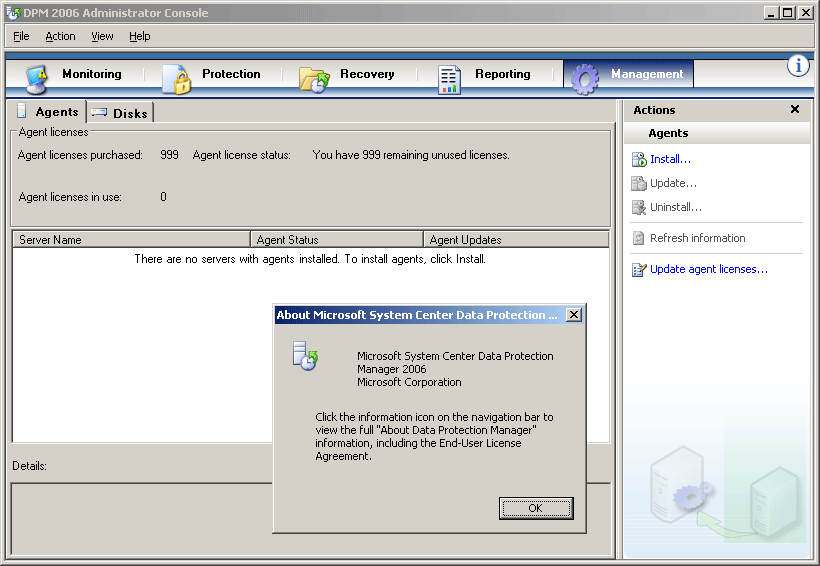Click 'You have 999 remaining unused licenses.' text
820x566 pixels.
coord(411,155)
